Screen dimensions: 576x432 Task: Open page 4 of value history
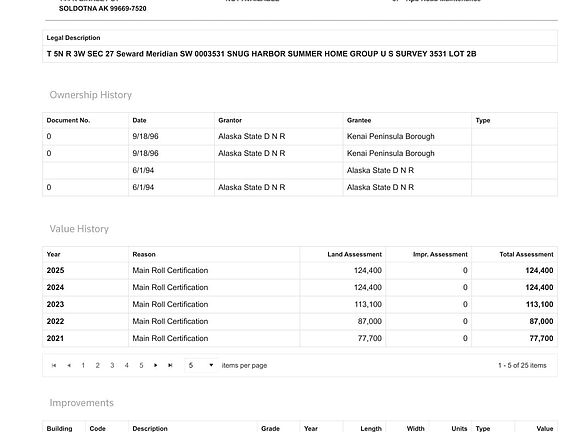click(127, 366)
